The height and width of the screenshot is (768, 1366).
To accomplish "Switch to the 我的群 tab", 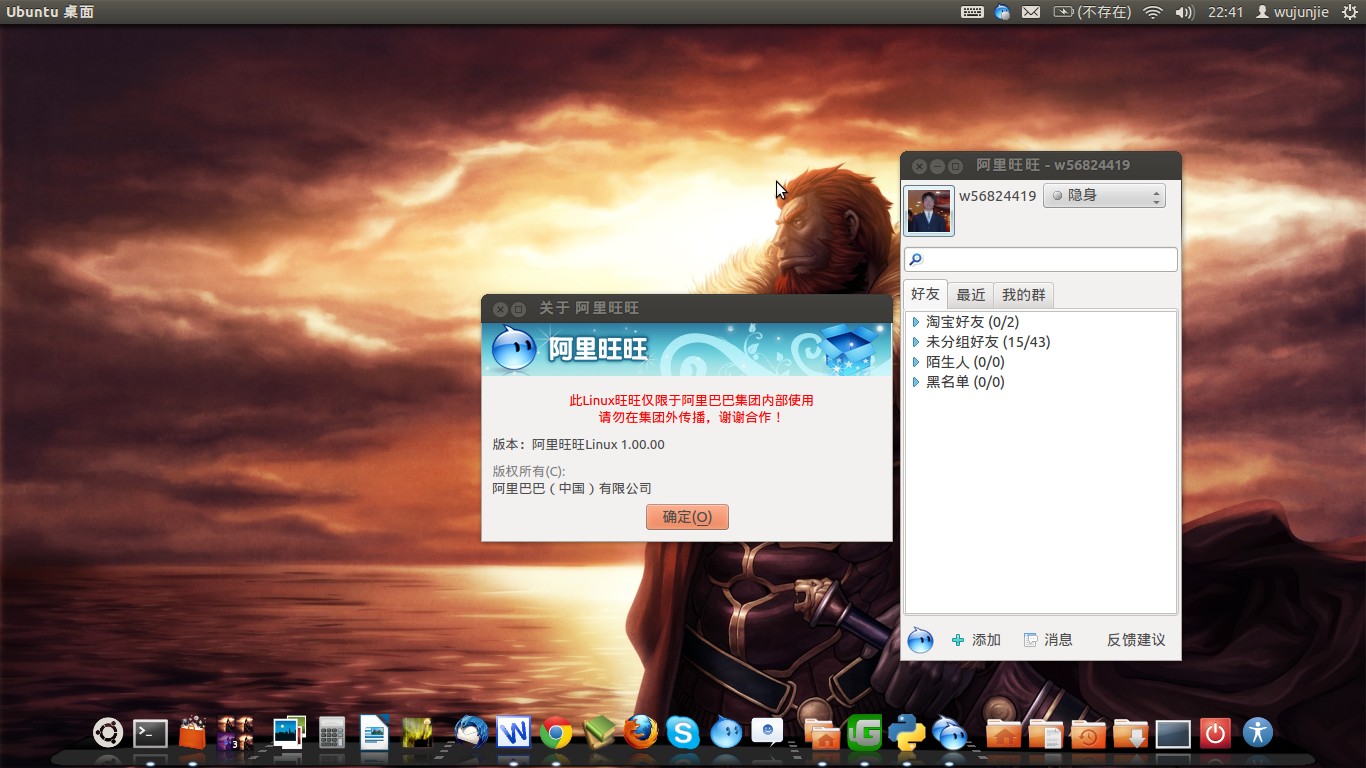I will click(1024, 295).
